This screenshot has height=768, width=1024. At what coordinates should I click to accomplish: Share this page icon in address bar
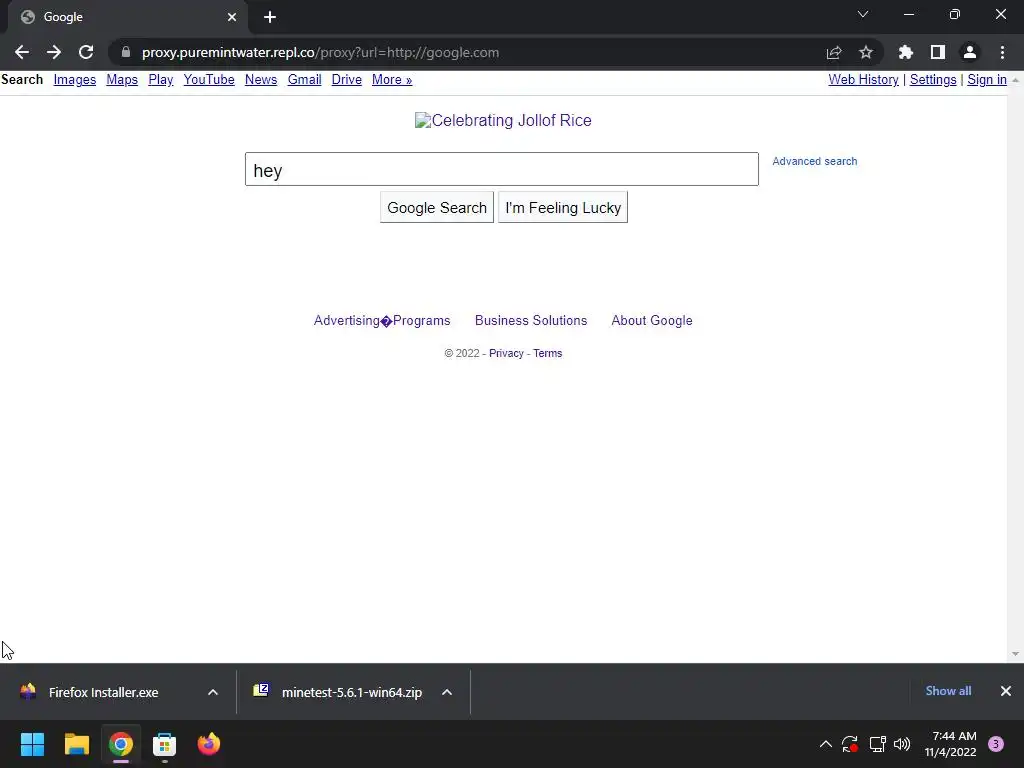point(833,52)
